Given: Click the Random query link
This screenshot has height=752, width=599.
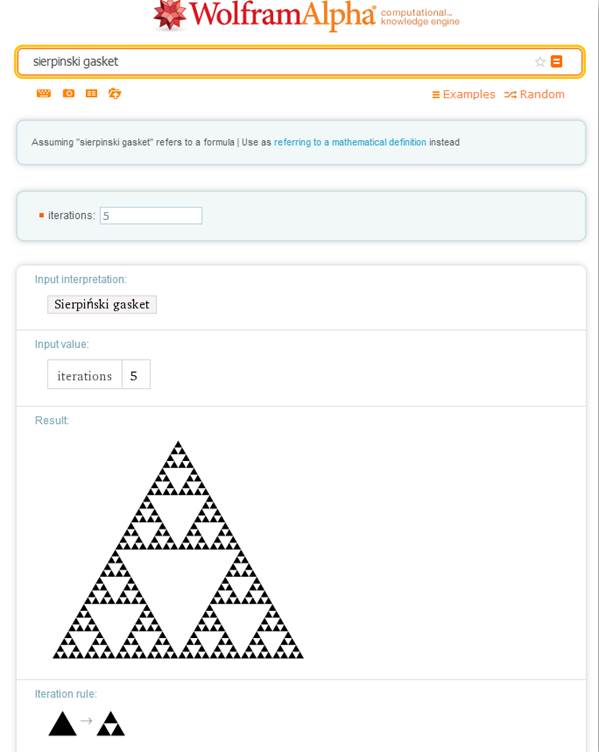Looking at the screenshot, I should pyautogui.click(x=534, y=94).
